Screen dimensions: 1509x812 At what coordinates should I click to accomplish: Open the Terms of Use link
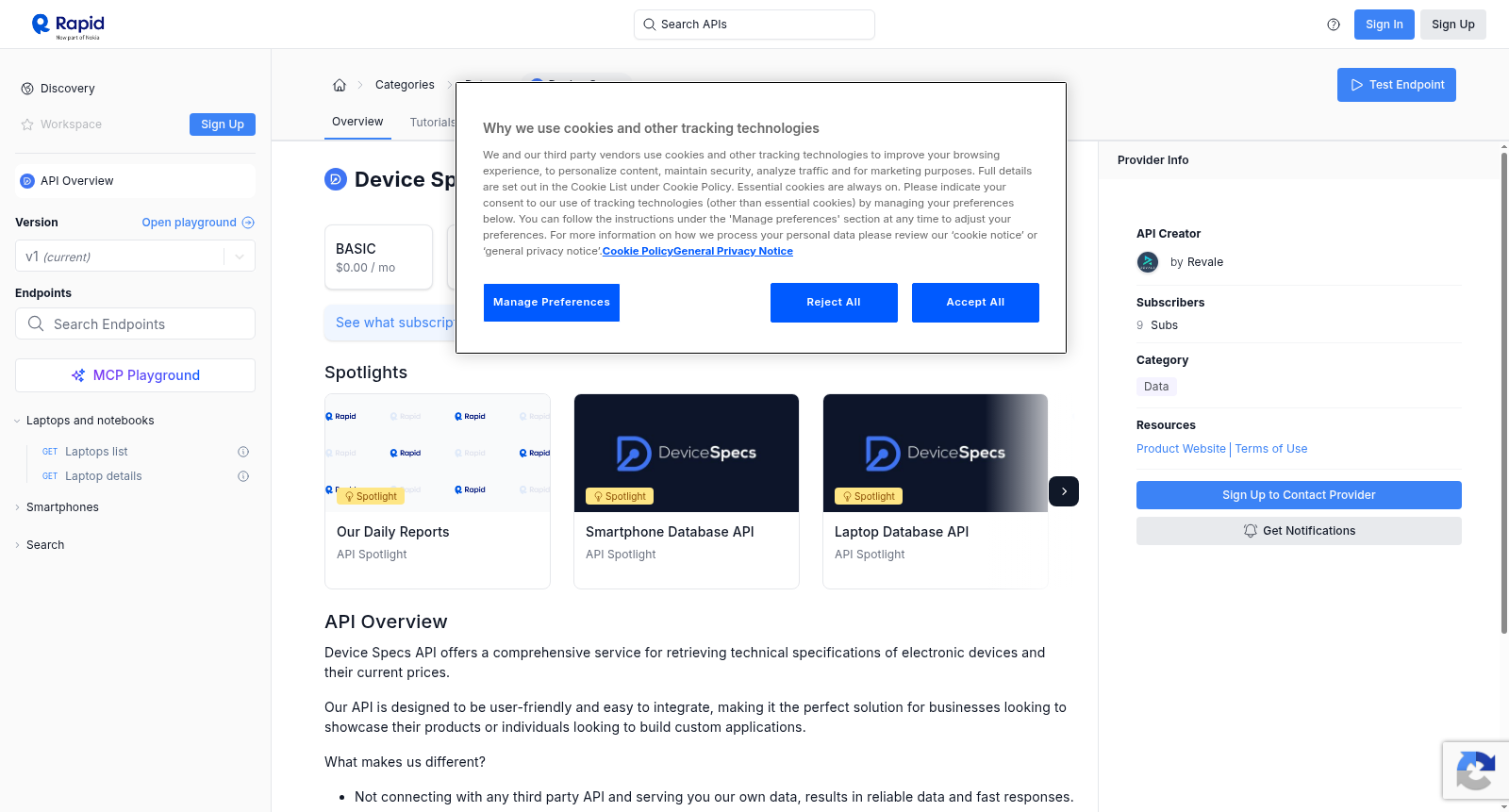1271,449
